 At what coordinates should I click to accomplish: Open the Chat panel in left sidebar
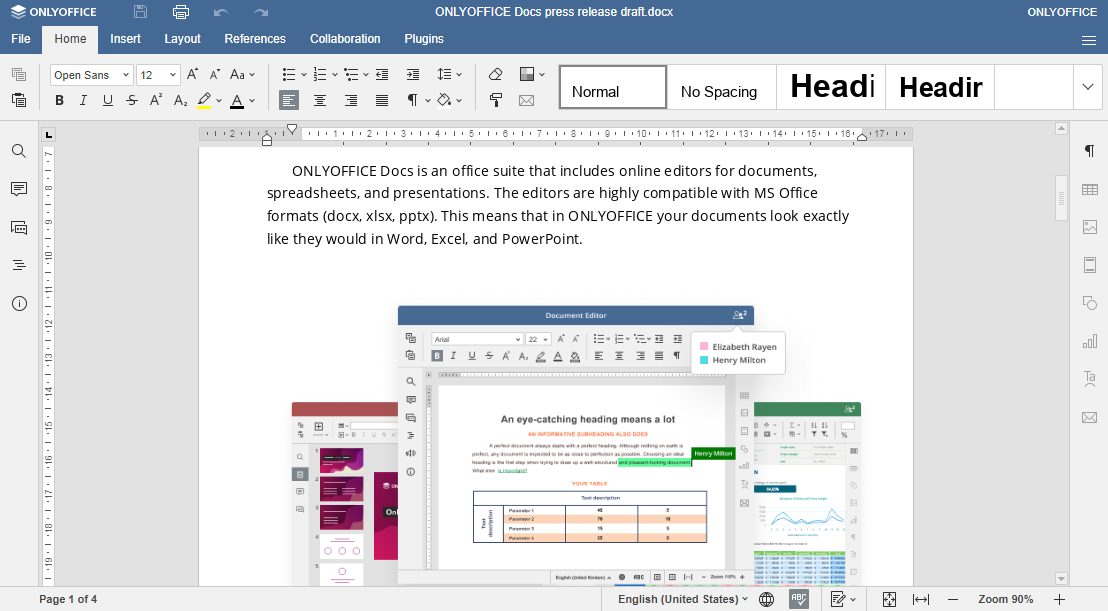click(19, 227)
